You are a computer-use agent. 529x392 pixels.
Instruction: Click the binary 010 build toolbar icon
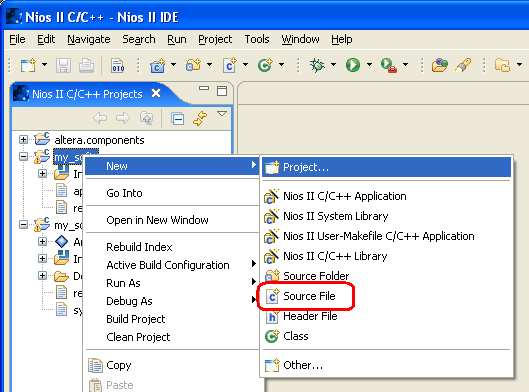coord(118,65)
